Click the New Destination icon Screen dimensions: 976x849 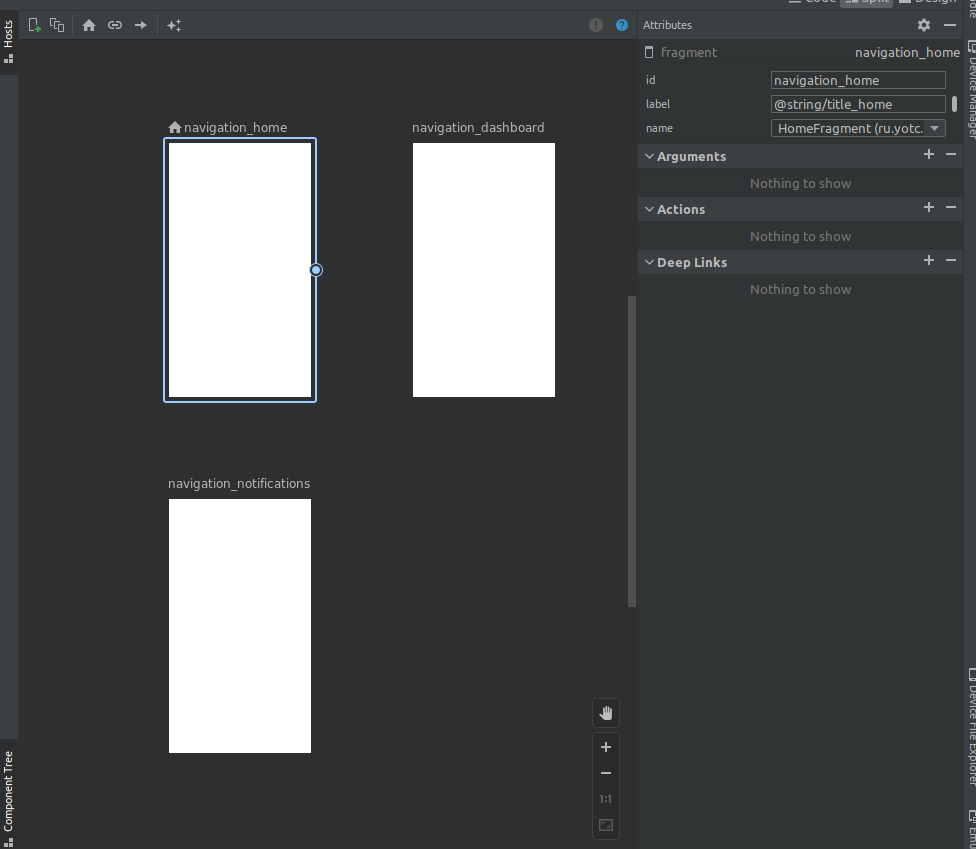point(35,25)
